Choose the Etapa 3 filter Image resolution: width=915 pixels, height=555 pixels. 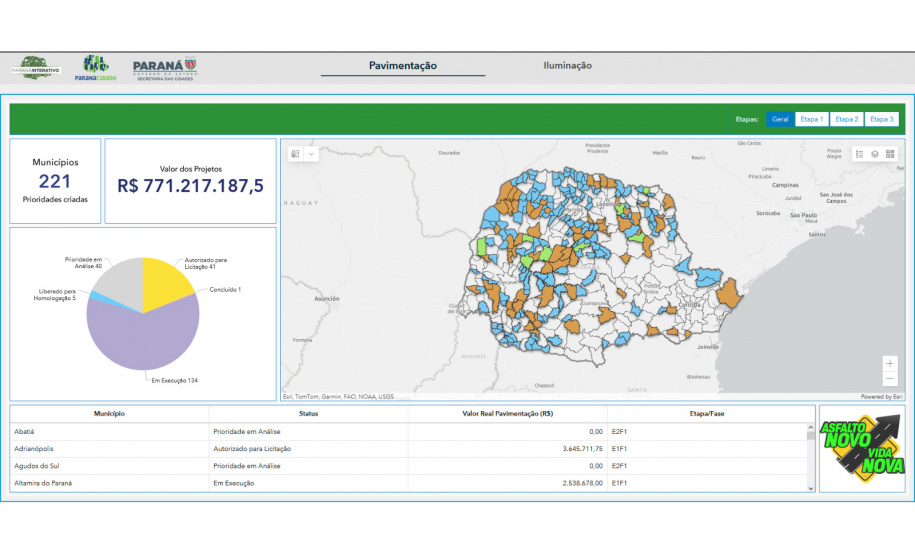tap(881, 119)
